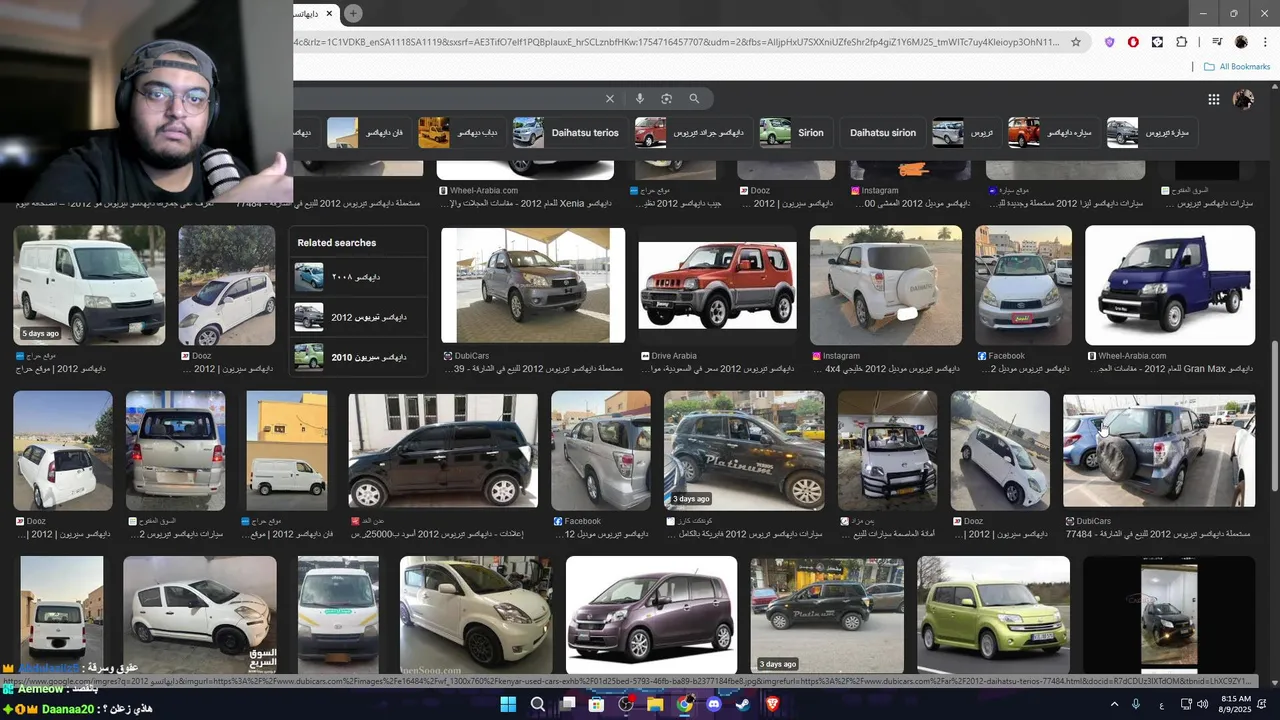This screenshot has width=1280, height=720.
Task: Open related search دايهاتسو تيريوس 2012
Action: [358, 317]
